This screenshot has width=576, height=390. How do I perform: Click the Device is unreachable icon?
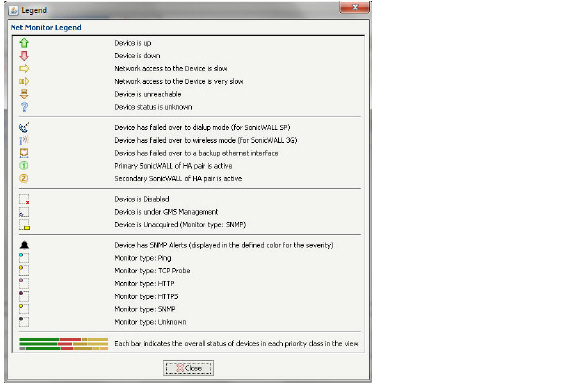[x=24, y=94]
